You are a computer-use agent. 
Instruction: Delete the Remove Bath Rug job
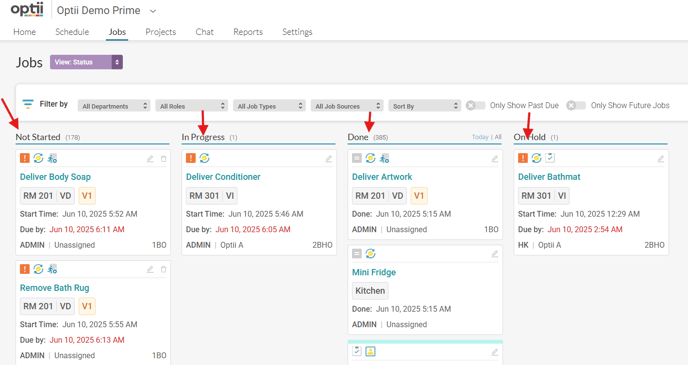pyautogui.click(x=163, y=269)
